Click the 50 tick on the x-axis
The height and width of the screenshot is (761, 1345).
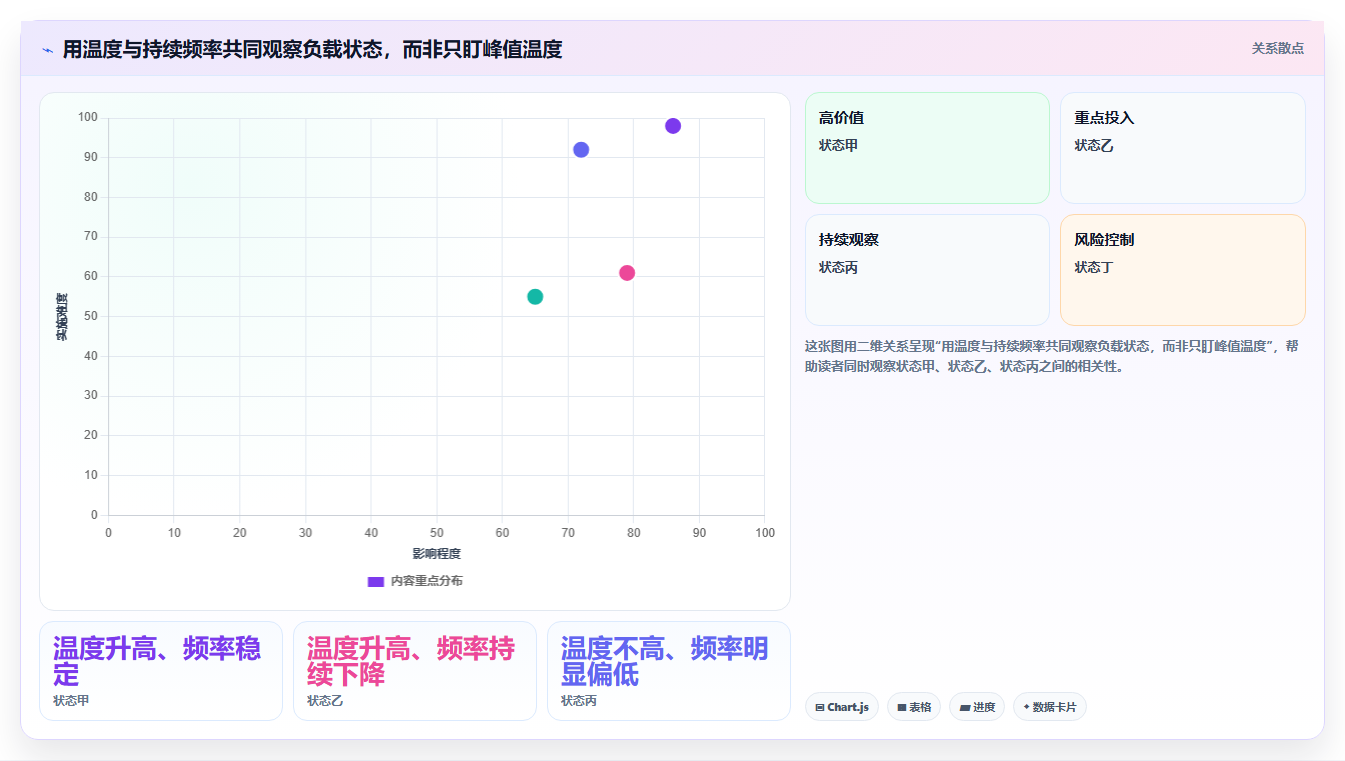(437, 533)
